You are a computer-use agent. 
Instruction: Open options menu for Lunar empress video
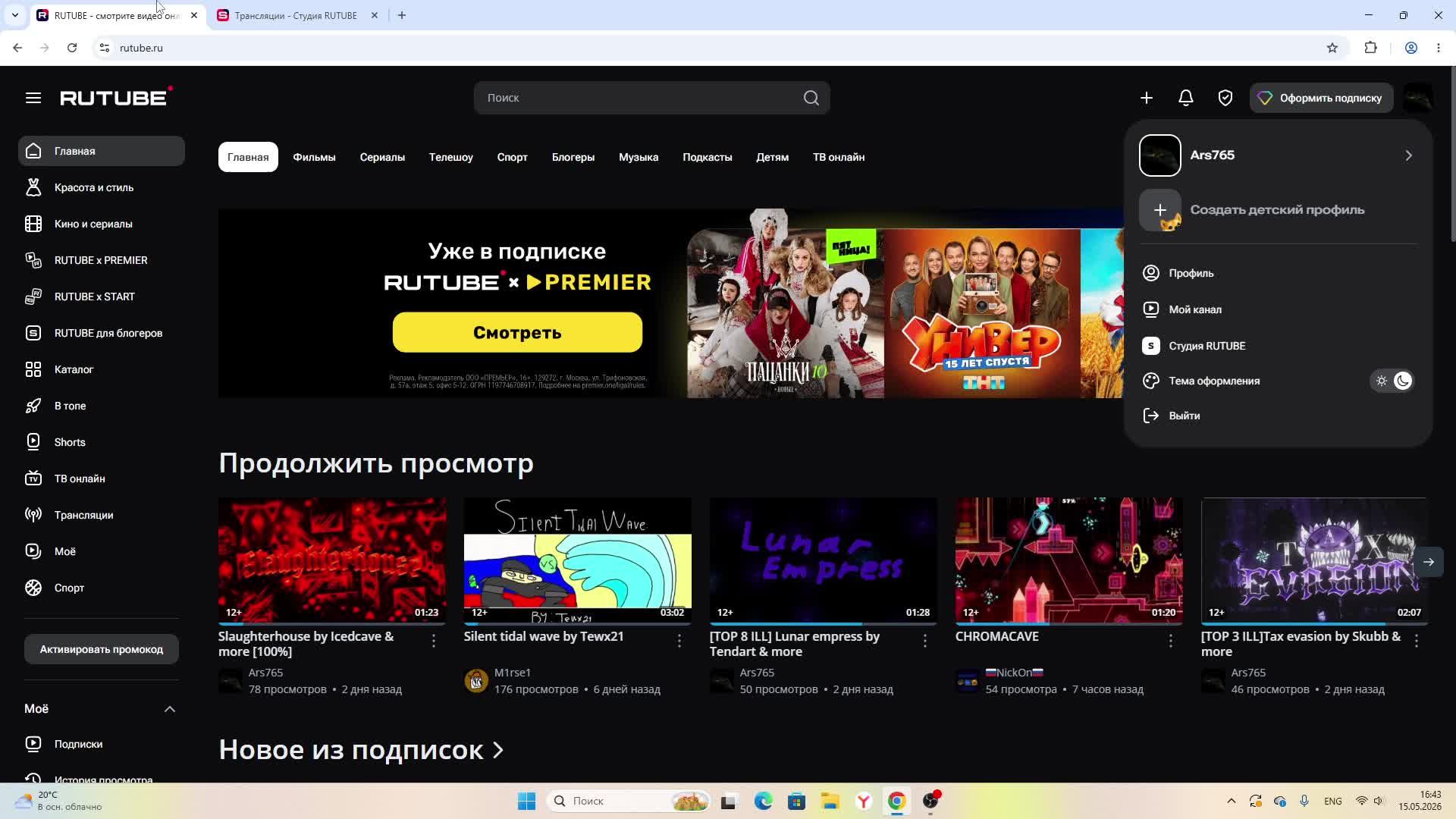[925, 642]
